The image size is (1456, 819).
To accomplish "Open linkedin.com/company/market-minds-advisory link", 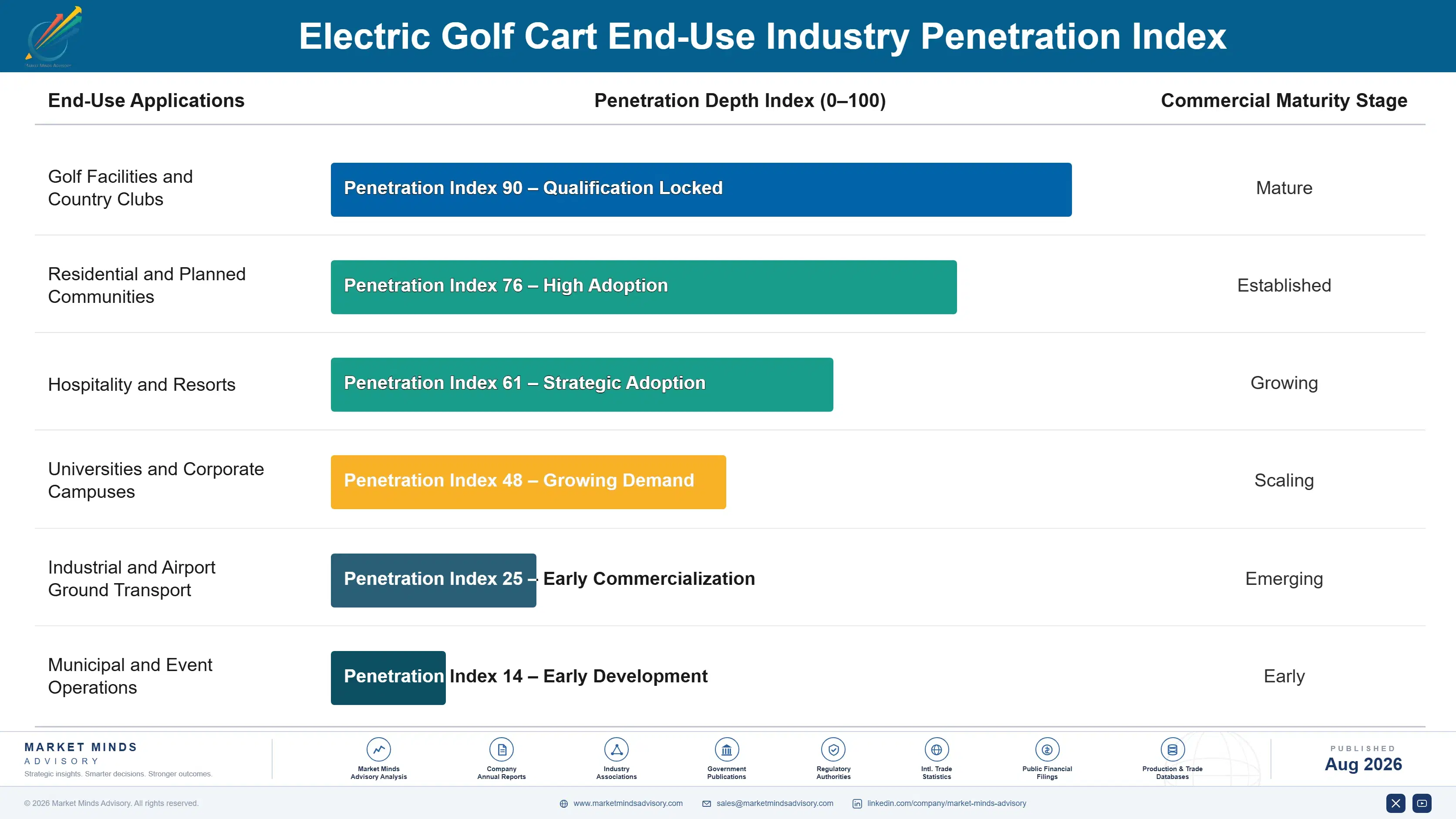I will point(947,803).
